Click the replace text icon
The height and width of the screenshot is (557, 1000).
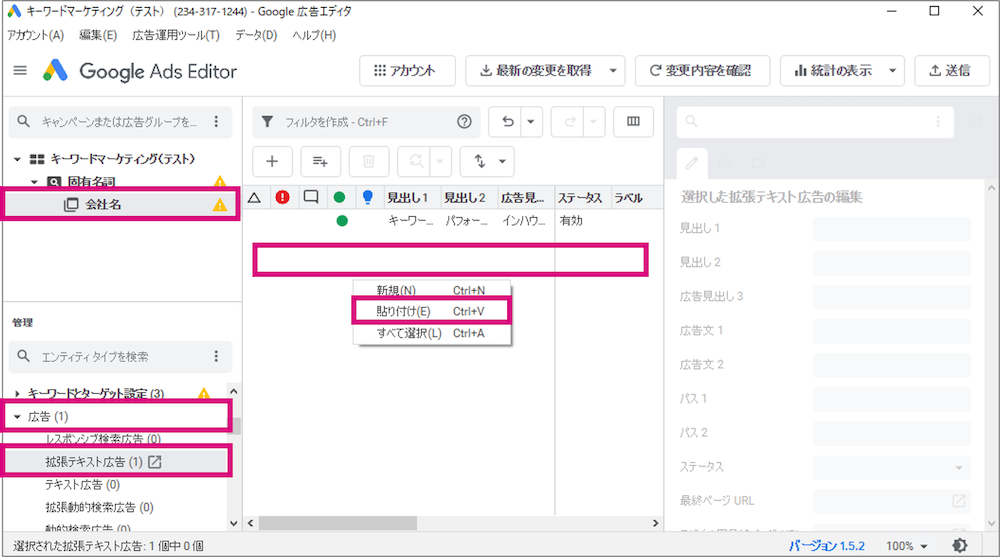[416, 161]
